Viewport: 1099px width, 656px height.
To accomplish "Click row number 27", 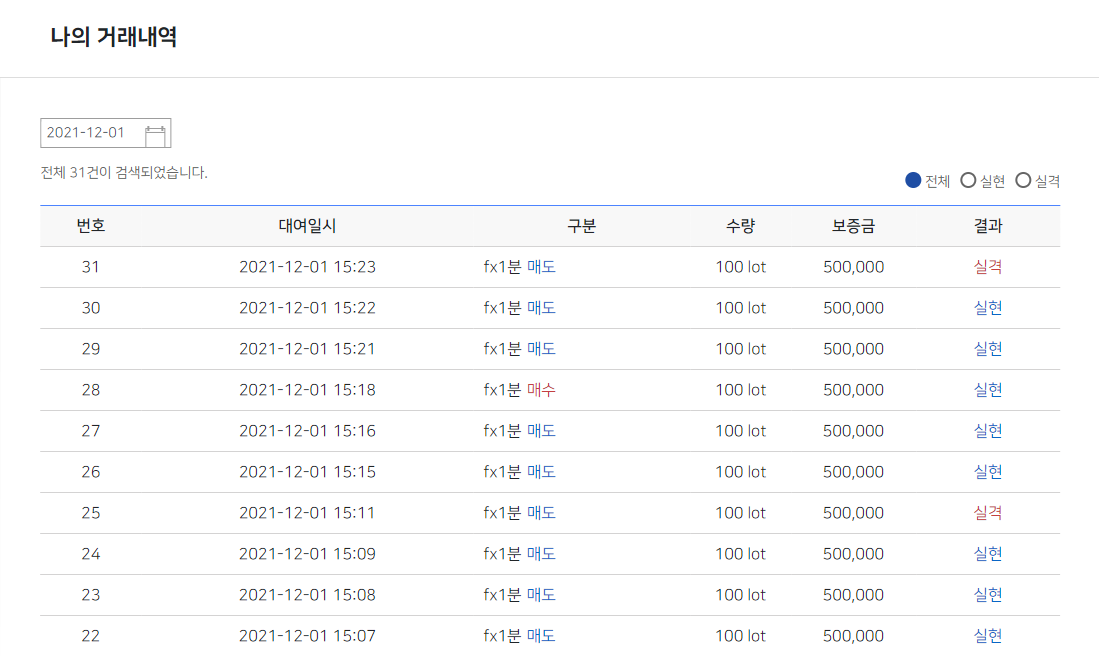I will click(90, 430).
